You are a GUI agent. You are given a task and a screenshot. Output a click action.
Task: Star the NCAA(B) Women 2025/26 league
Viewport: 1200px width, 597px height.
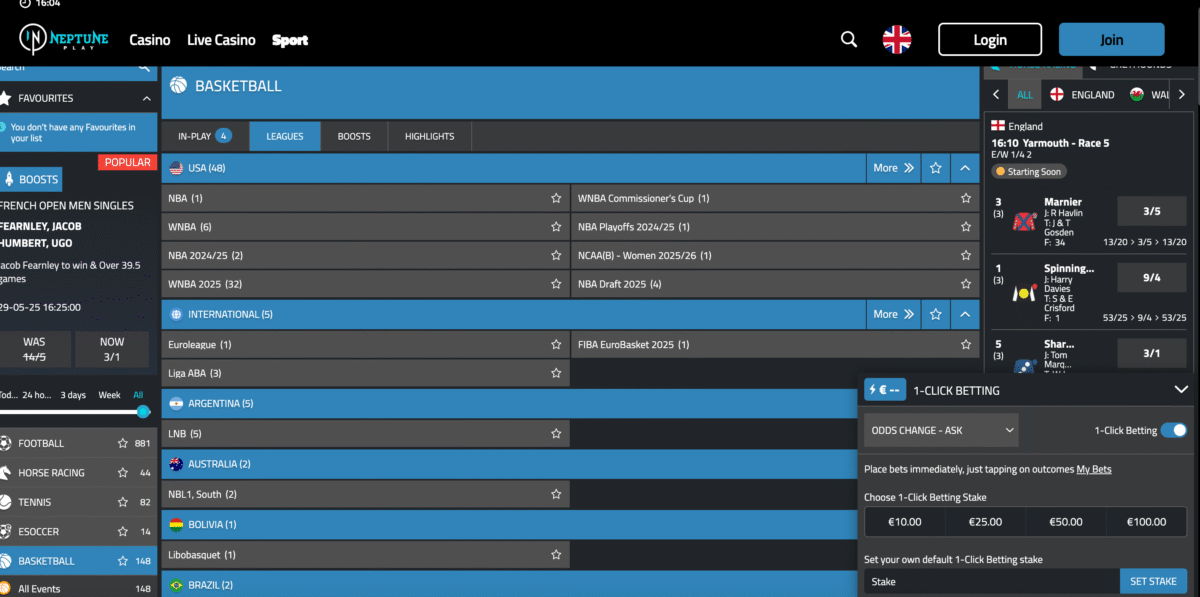coord(965,256)
